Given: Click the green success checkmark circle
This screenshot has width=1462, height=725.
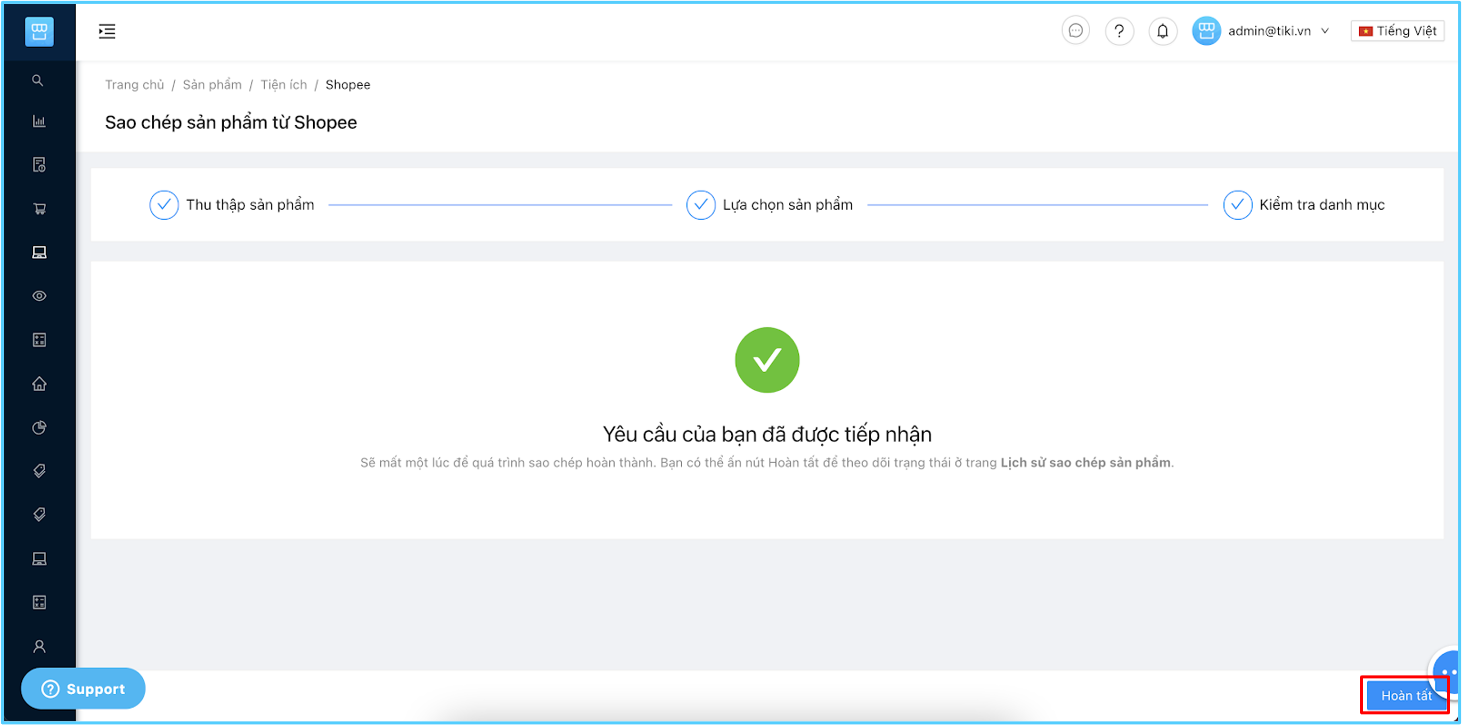Looking at the screenshot, I should 767,360.
